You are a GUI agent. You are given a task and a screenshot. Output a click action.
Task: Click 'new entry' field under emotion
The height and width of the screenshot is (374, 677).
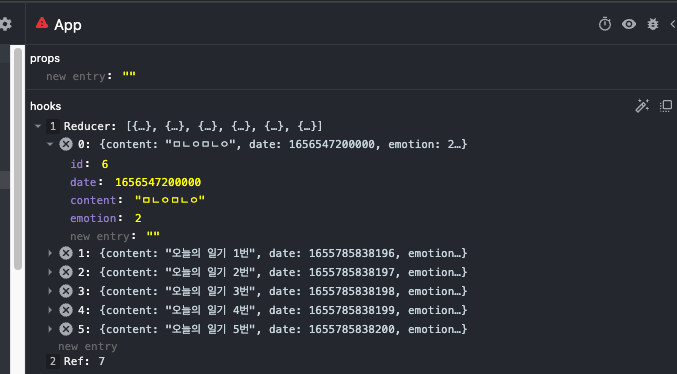pos(100,236)
